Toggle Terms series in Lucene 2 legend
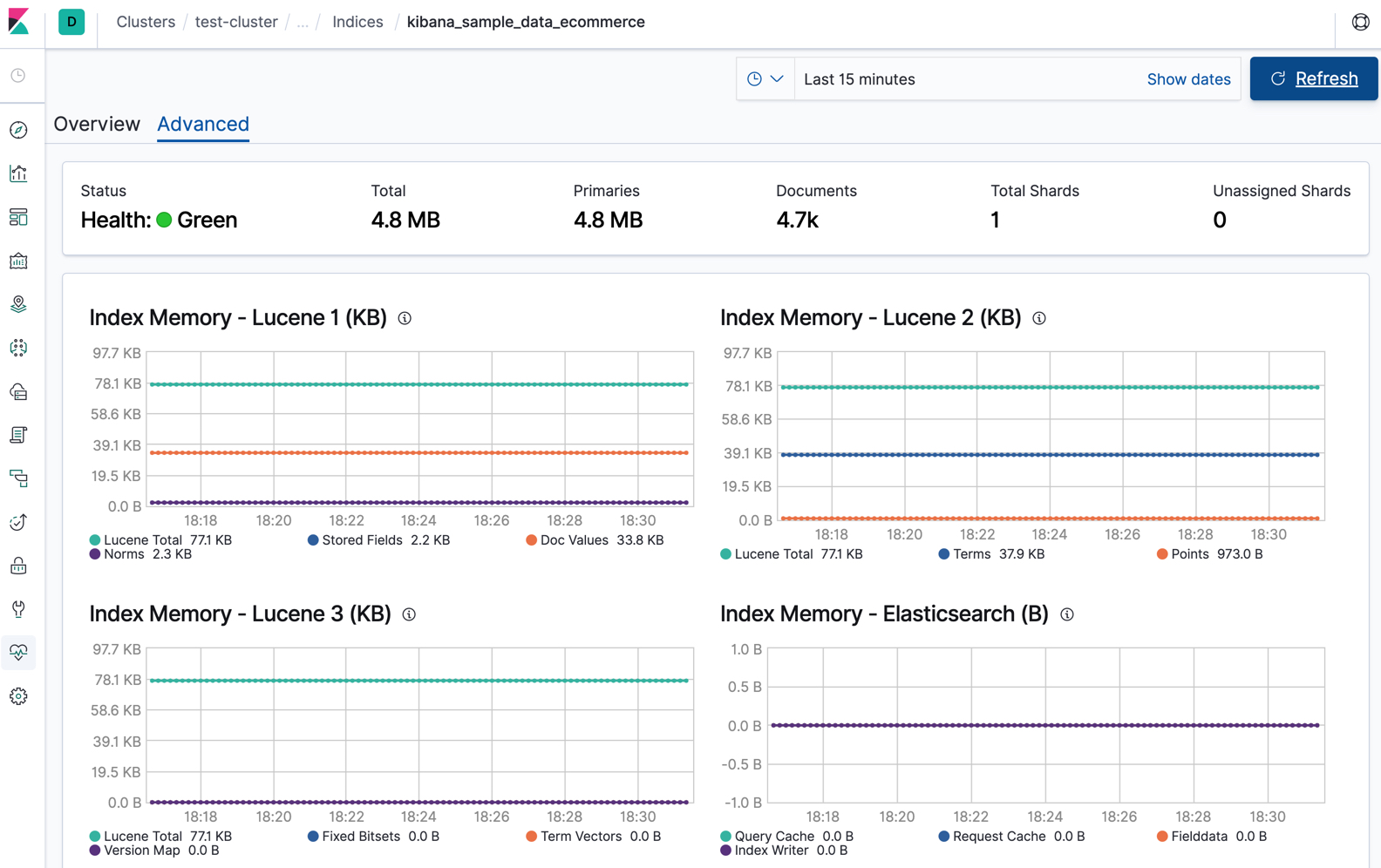Screen dimensions: 1381x868 coord(971,554)
